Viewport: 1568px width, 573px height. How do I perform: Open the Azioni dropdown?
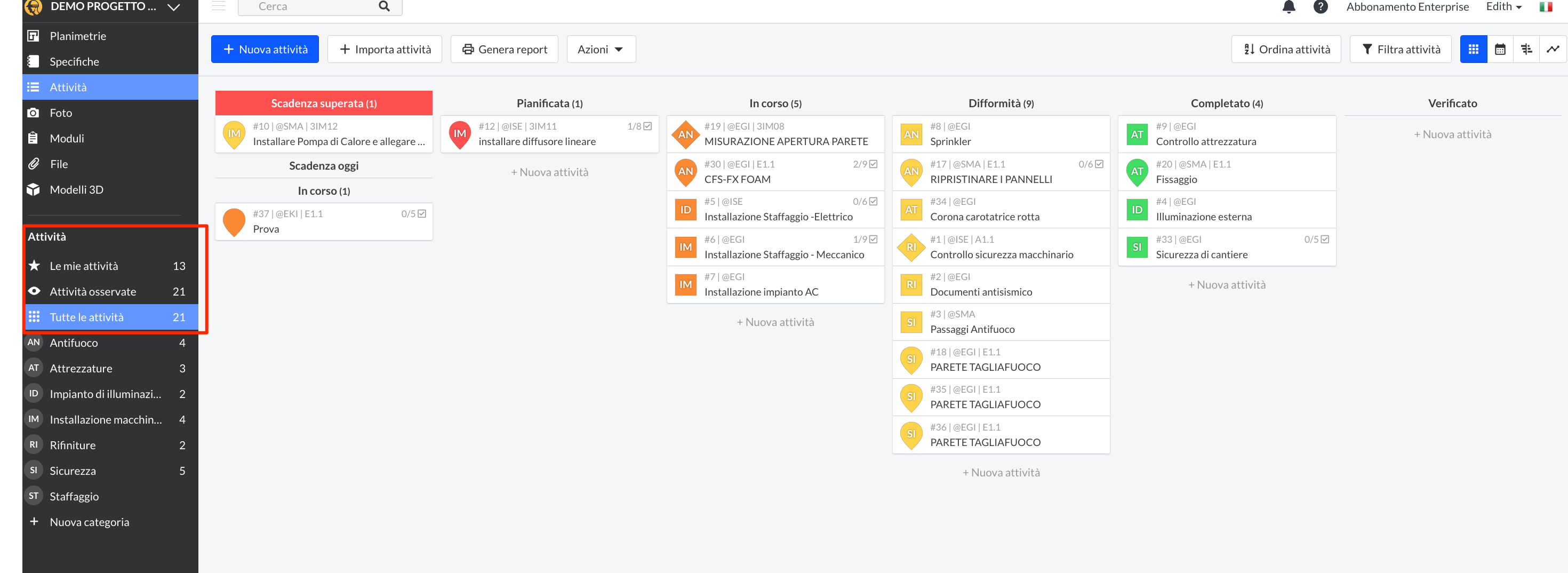[x=601, y=49]
